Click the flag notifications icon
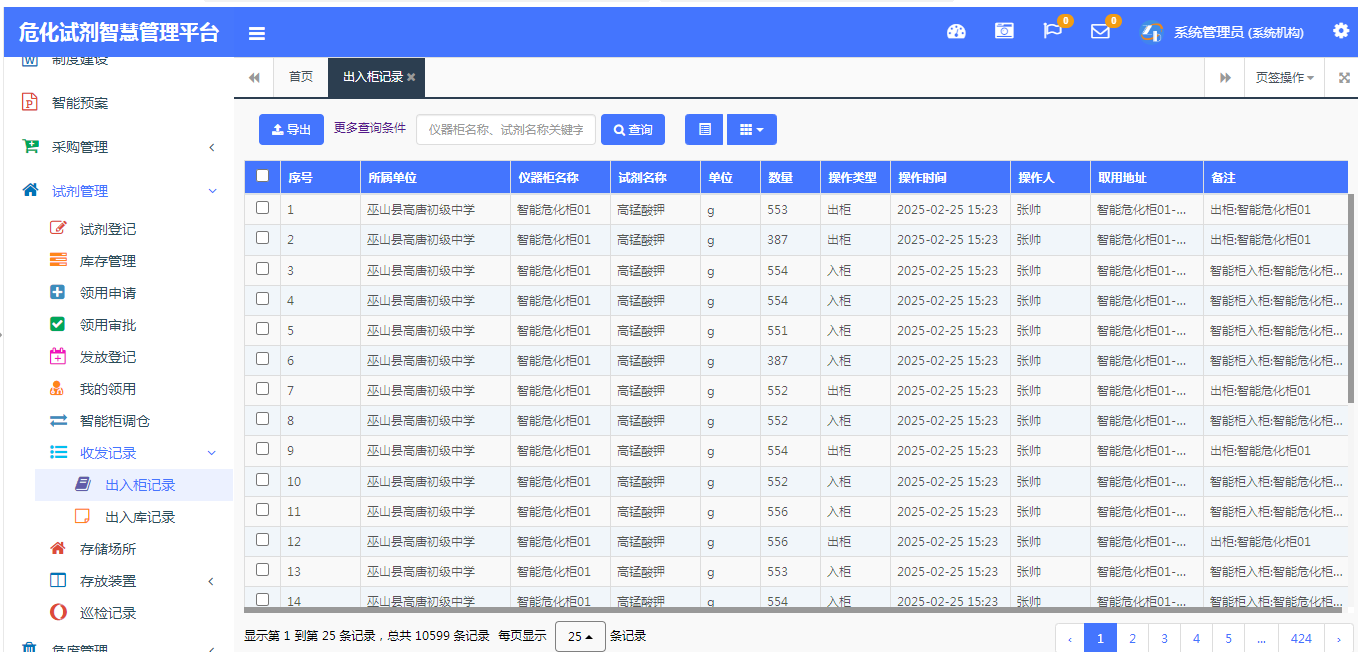The height and width of the screenshot is (652, 1358). 1052,31
